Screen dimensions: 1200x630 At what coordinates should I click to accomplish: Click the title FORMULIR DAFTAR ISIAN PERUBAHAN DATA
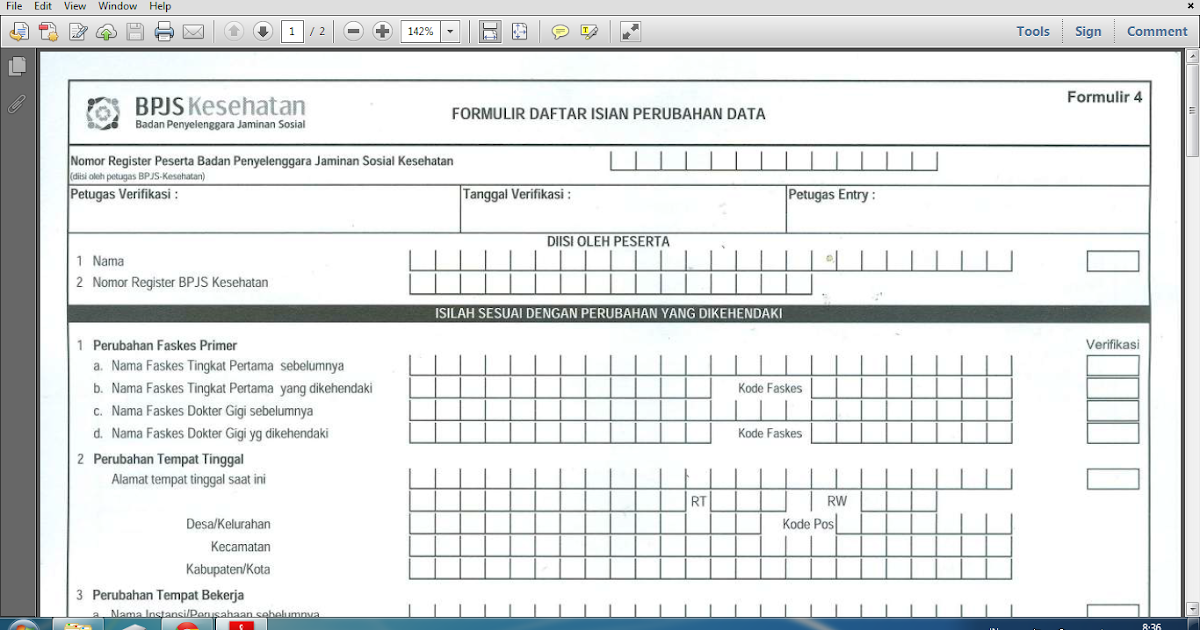[x=608, y=114]
